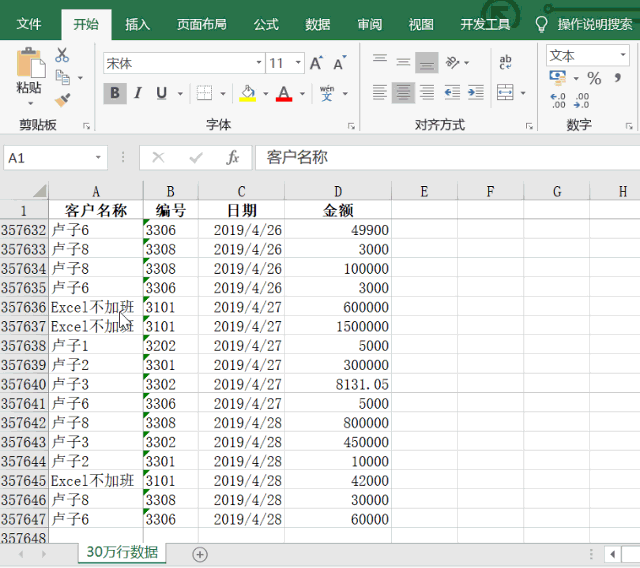Viewport: 640px width, 568px height.
Task: Align text left
Action: [x=380, y=93]
